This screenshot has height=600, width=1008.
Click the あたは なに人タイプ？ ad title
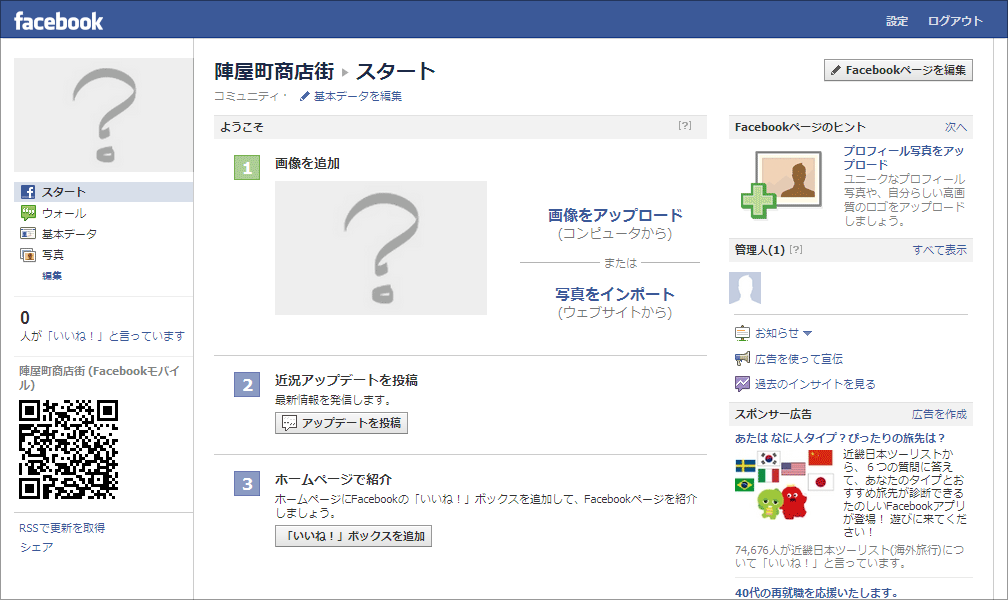pos(840,438)
